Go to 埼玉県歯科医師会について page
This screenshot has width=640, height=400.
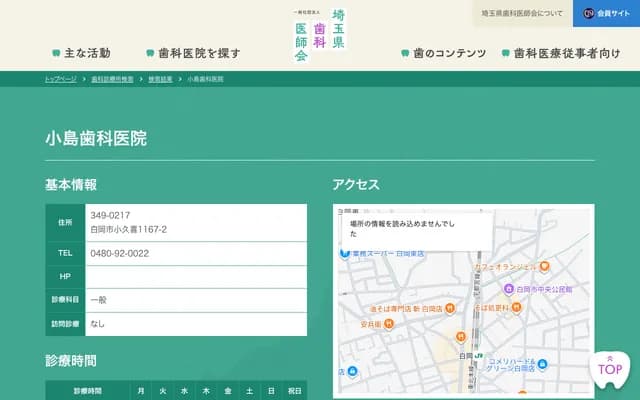coord(522,13)
